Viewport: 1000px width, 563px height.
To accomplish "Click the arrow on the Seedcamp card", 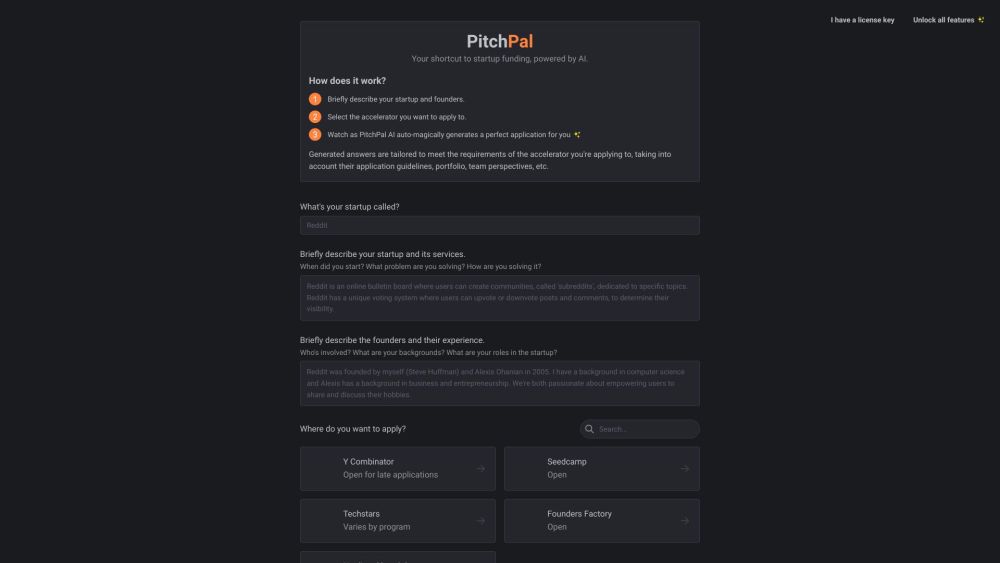I will pos(685,468).
